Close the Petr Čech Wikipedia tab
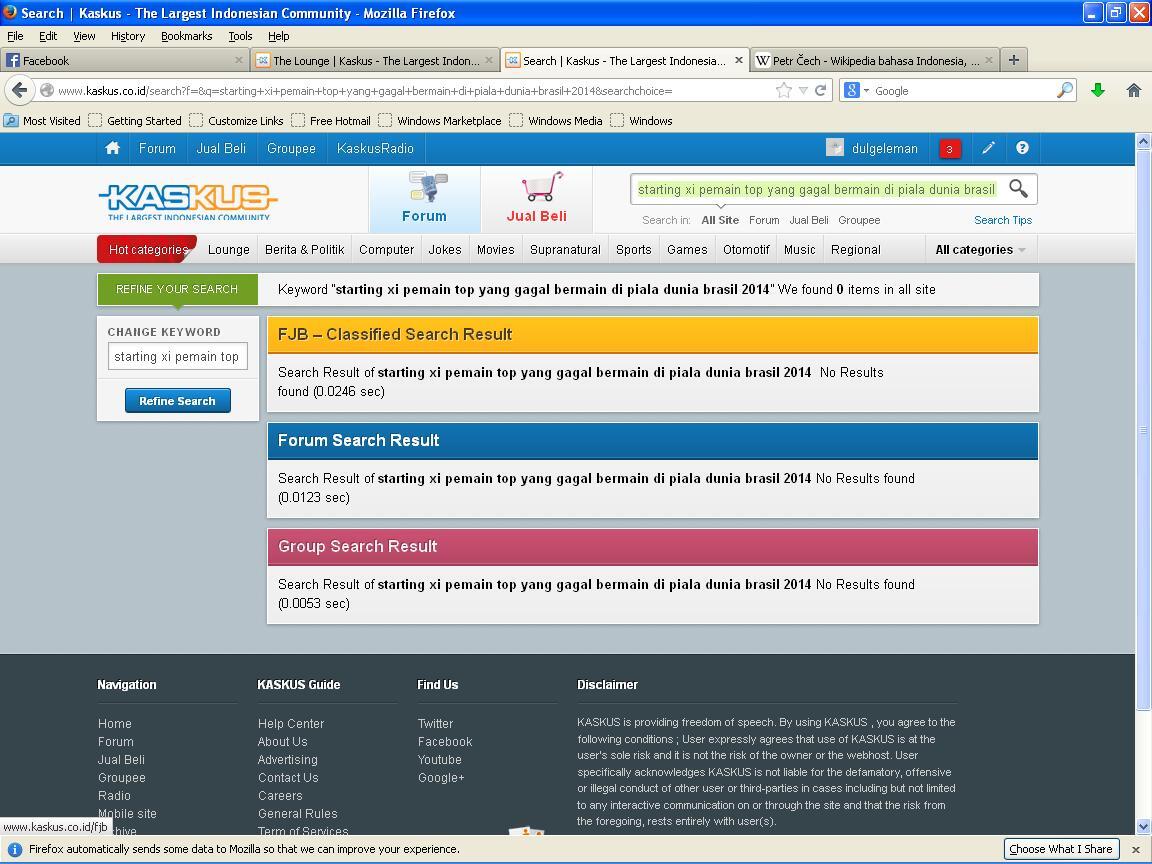The width and height of the screenshot is (1152, 864). click(989, 60)
